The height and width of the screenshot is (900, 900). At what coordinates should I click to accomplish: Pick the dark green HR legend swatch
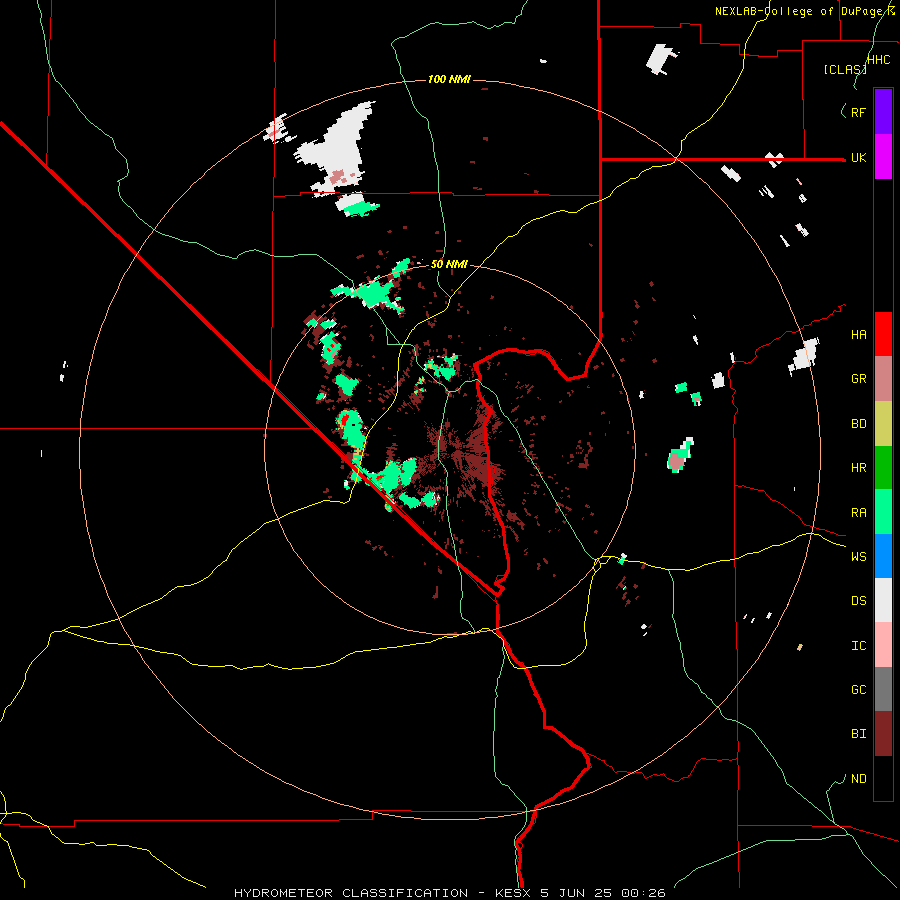click(x=883, y=468)
